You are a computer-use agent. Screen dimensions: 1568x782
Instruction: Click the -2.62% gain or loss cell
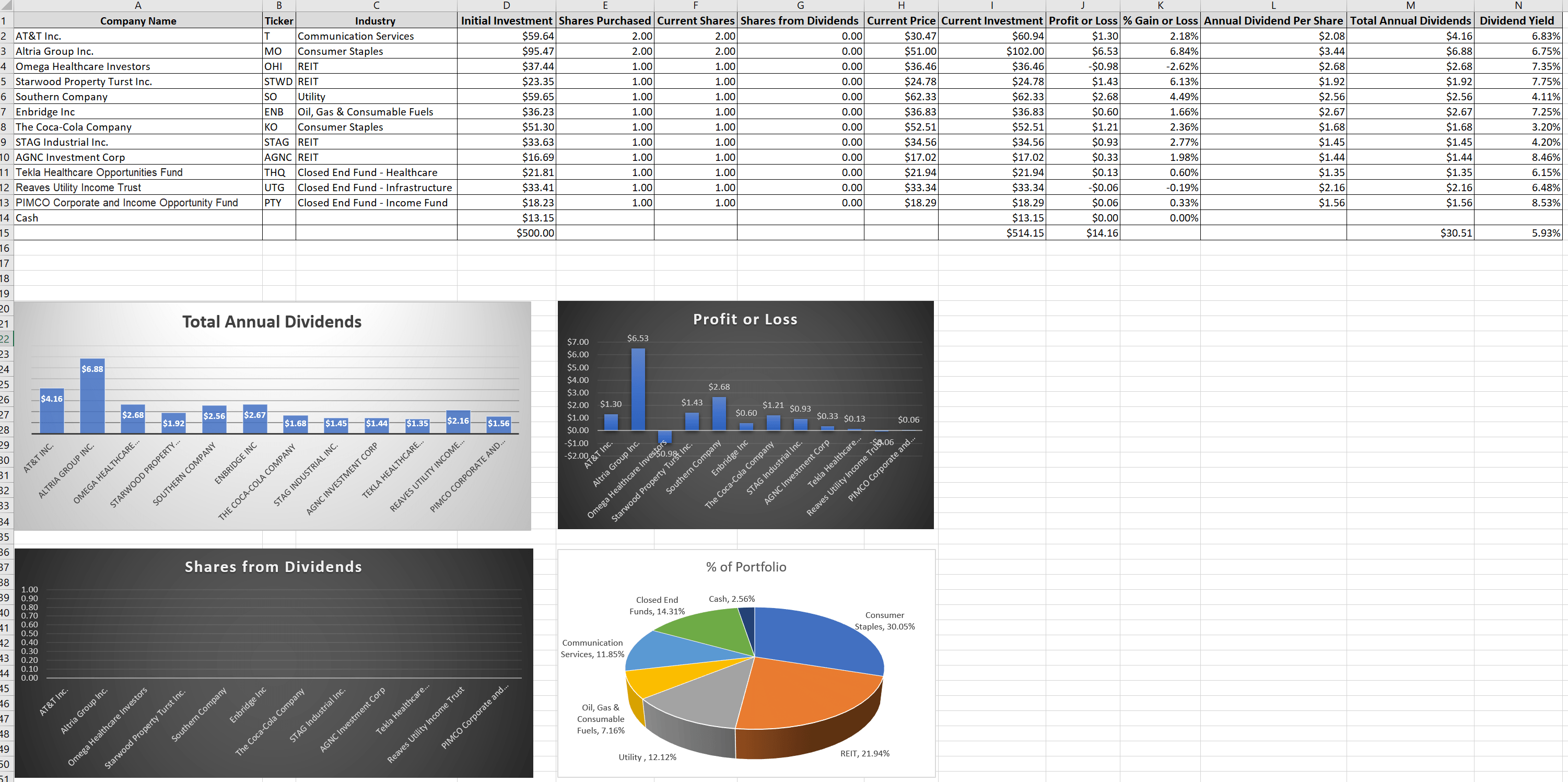click(1160, 66)
